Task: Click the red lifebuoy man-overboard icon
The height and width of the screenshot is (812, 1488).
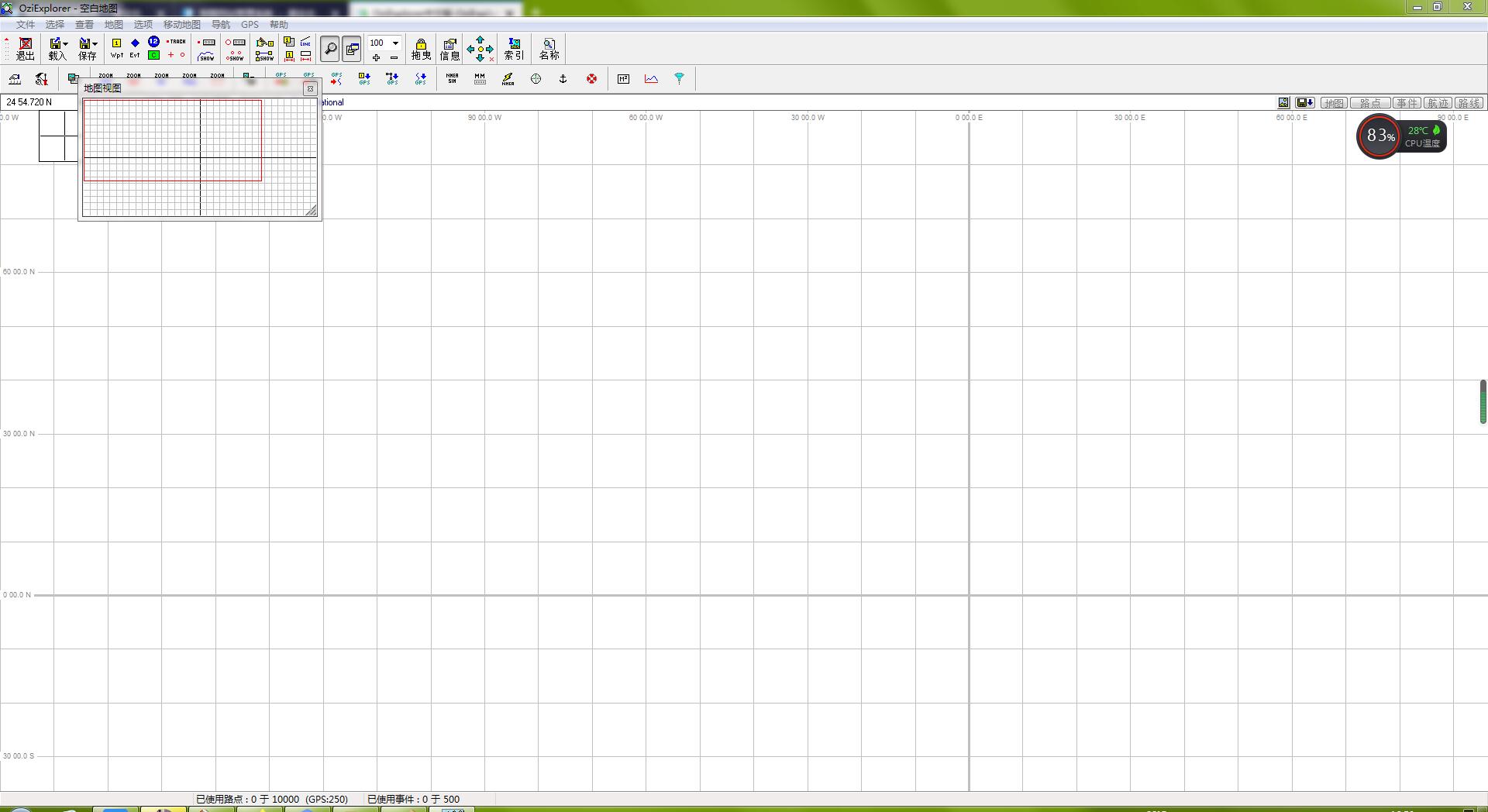Action: point(591,78)
